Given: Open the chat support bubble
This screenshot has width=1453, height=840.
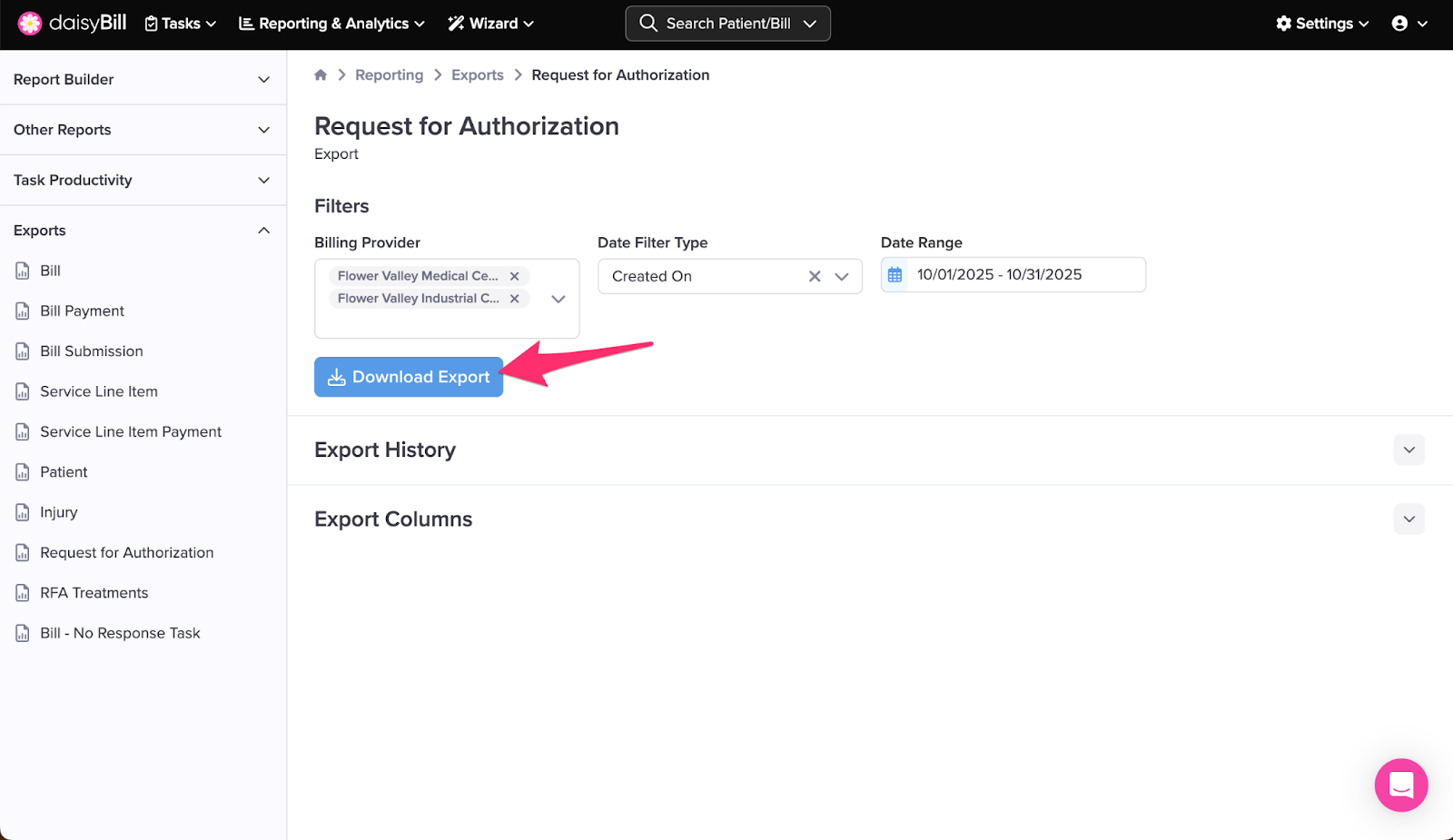Looking at the screenshot, I should click(1400, 785).
